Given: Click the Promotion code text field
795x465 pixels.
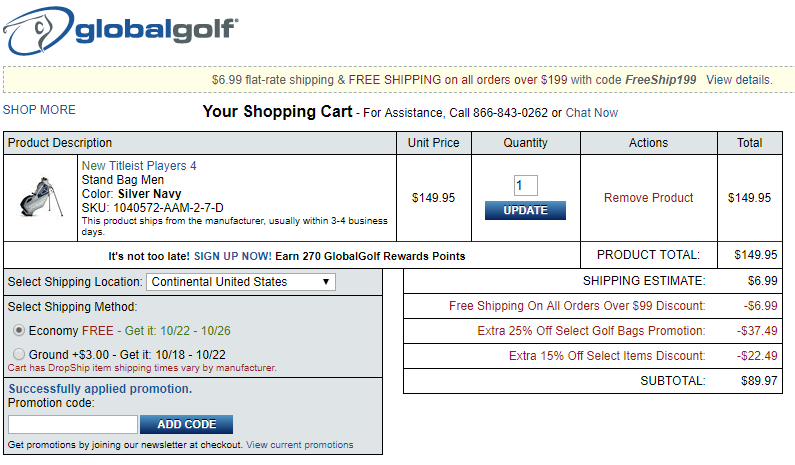Looking at the screenshot, I should pos(72,424).
